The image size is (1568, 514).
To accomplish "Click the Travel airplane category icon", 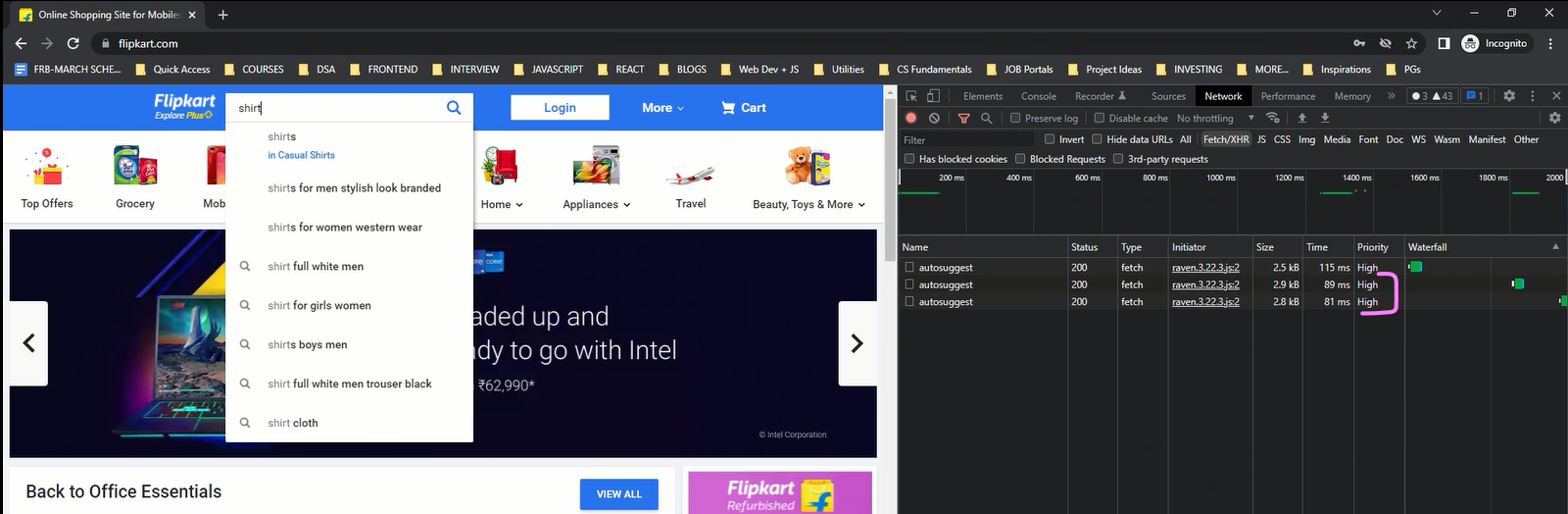I will [690, 177].
